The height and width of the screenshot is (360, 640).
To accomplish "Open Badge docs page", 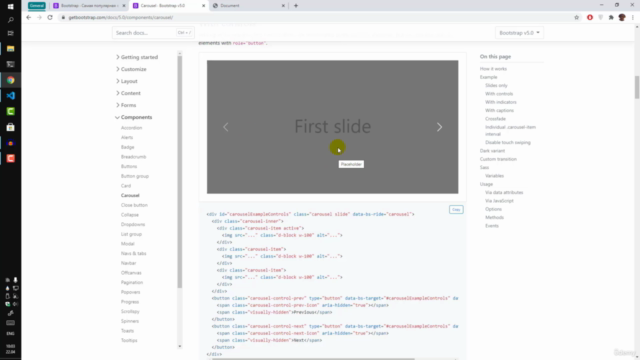I will [127, 147].
